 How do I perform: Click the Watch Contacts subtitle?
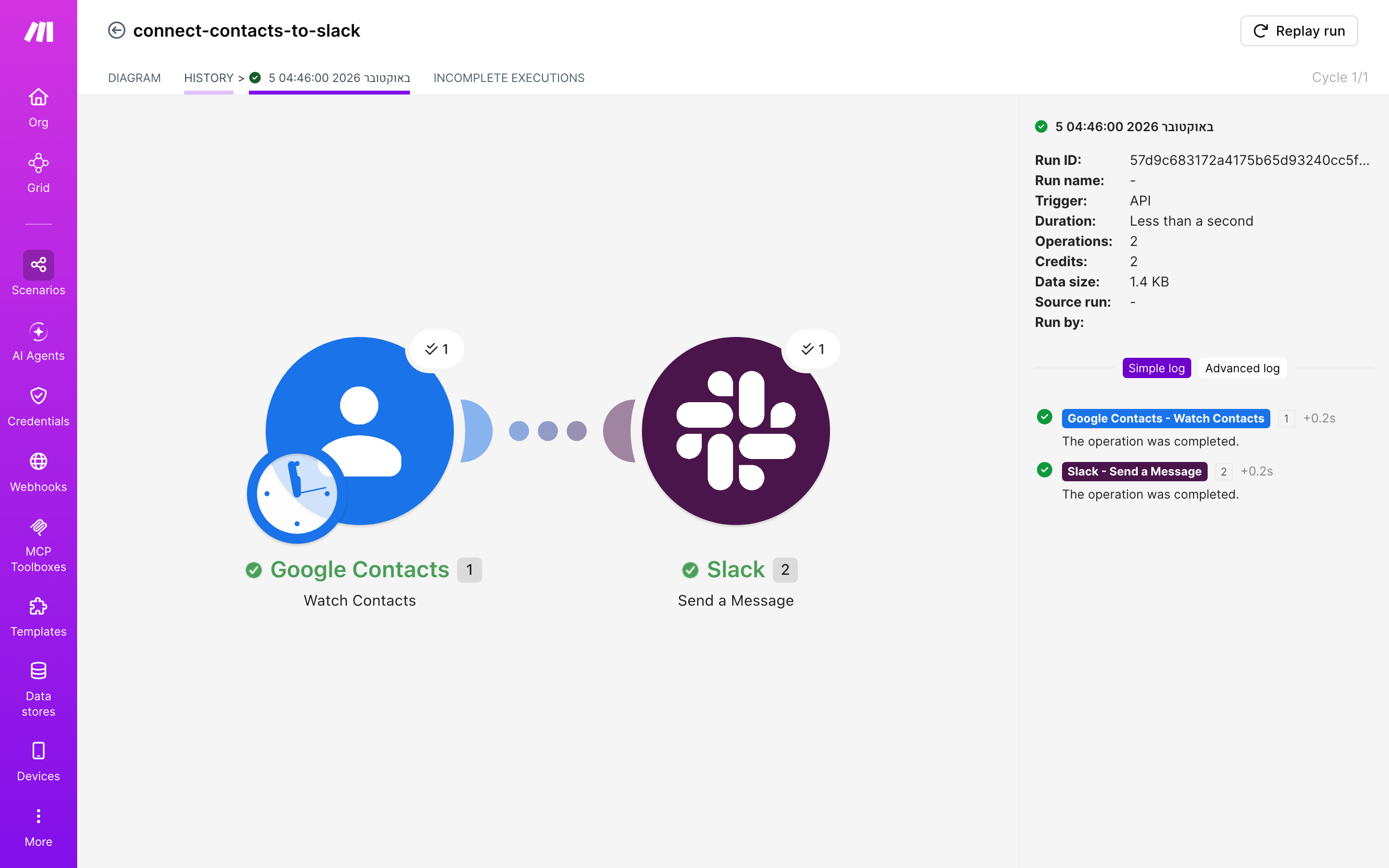(360, 600)
